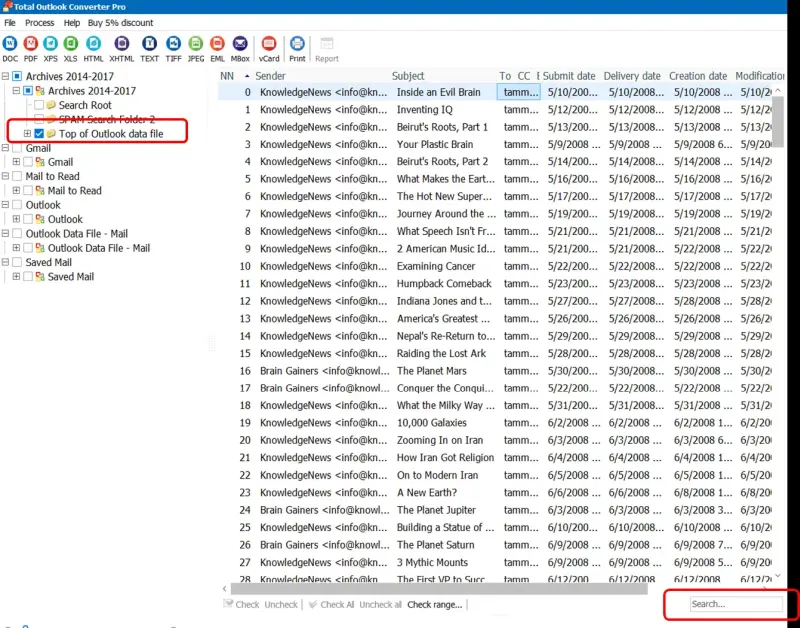Click the EML conversion icon
Viewport: 800px width, 628px height.
[x=217, y=44]
